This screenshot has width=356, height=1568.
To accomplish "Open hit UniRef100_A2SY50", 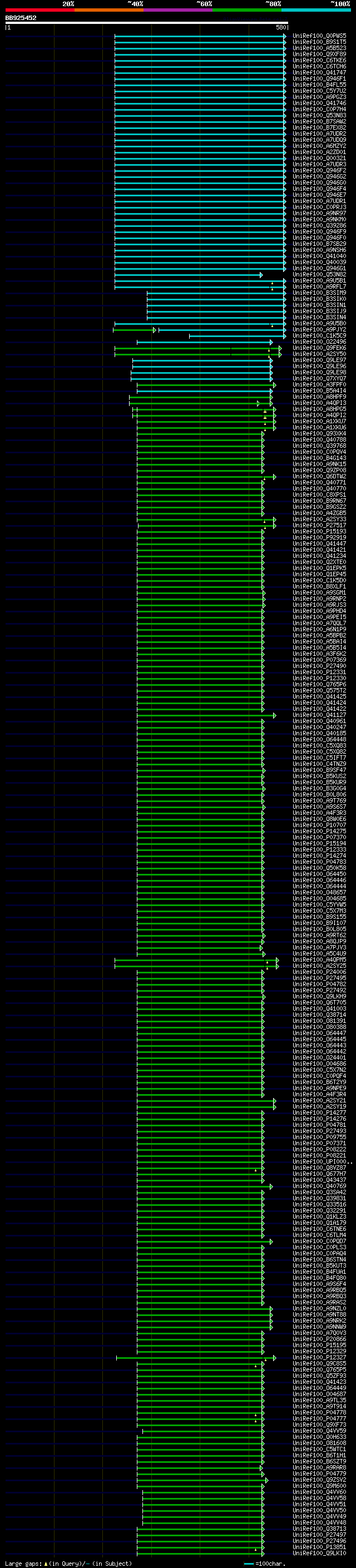I will pos(319,354).
